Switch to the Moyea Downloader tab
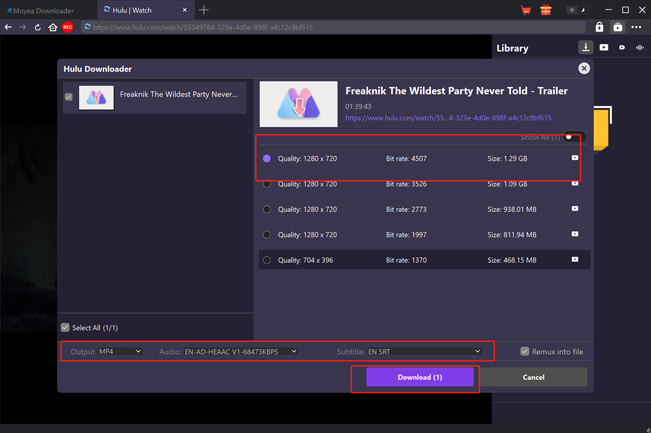The image size is (651, 433). point(40,11)
